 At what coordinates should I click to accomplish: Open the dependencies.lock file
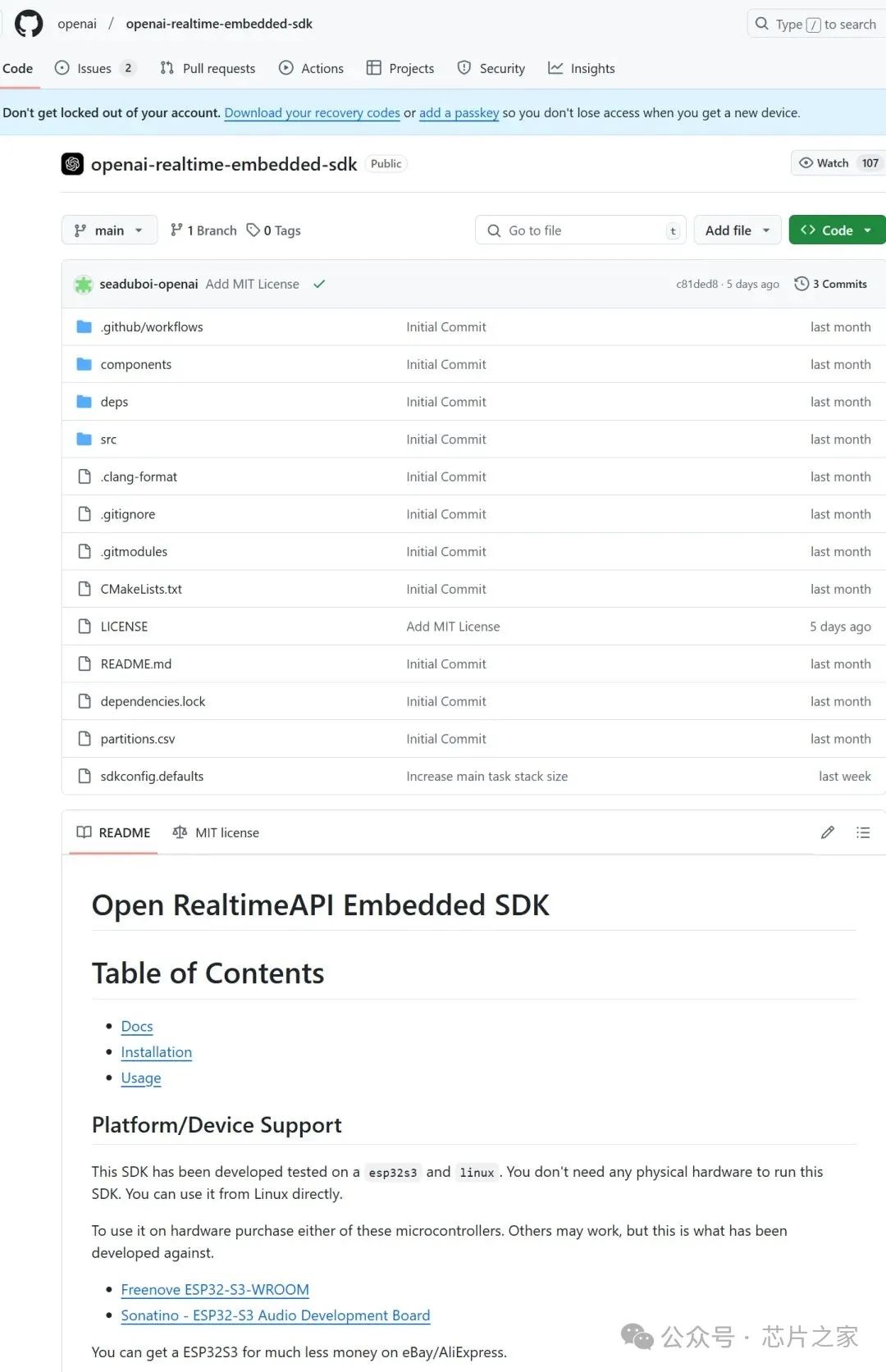pyautogui.click(x=153, y=701)
